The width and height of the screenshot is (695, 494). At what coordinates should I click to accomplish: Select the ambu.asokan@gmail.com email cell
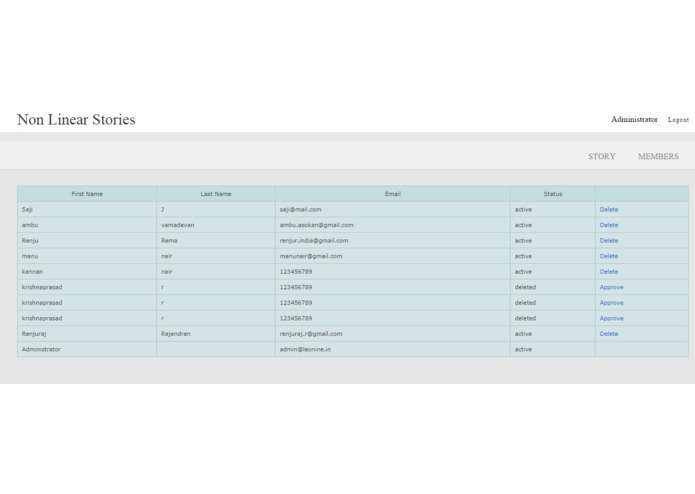click(393, 225)
